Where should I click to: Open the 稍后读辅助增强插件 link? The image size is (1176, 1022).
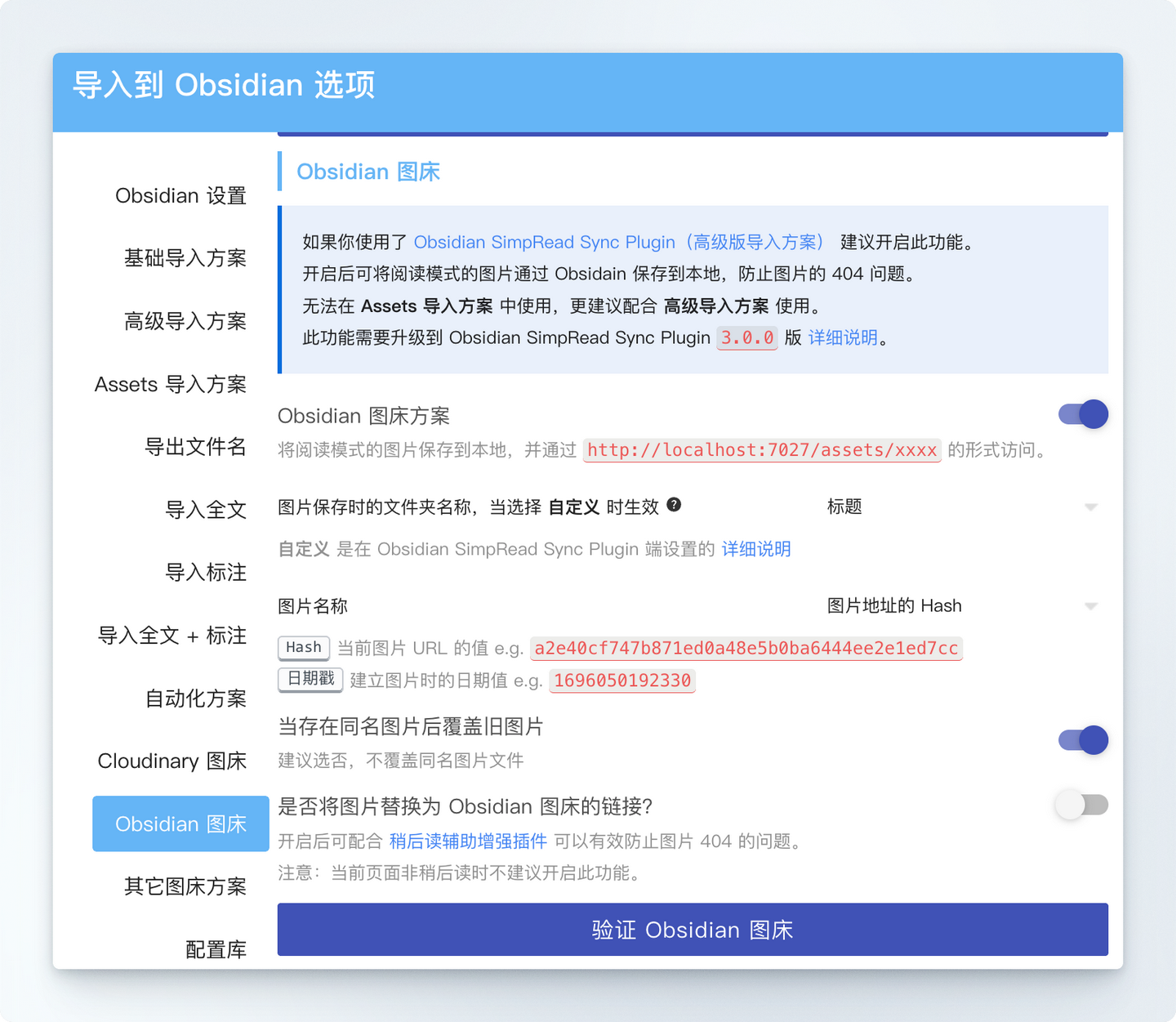(468, 841)
